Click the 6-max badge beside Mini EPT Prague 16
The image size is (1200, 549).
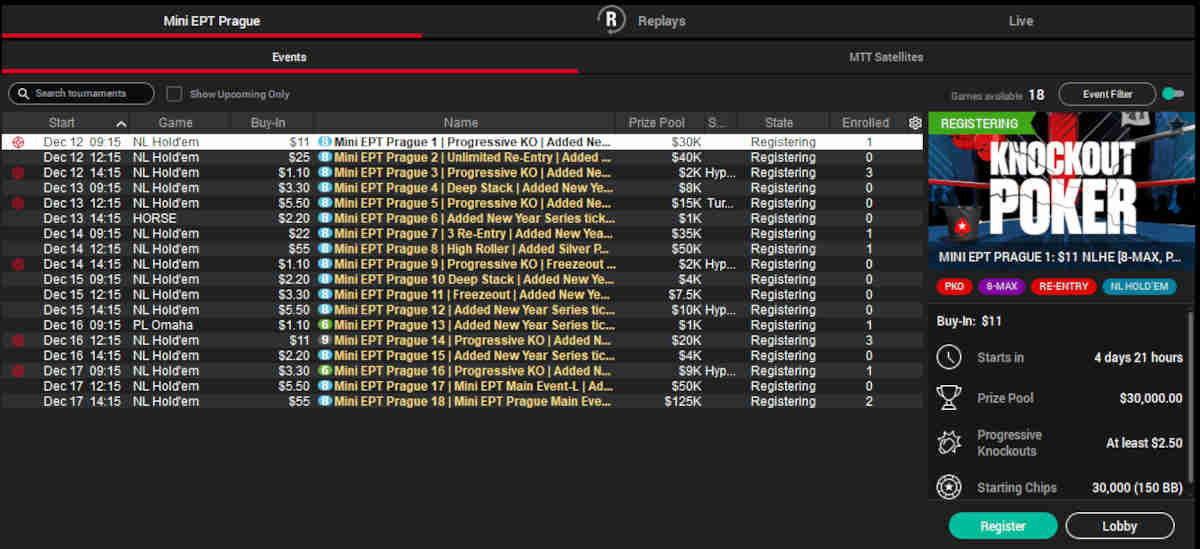coord(325,371)
